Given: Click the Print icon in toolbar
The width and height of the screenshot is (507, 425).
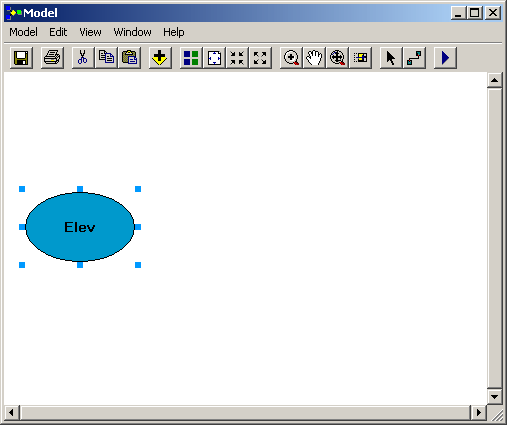Looking at the screenshot, I should (52, 58).
